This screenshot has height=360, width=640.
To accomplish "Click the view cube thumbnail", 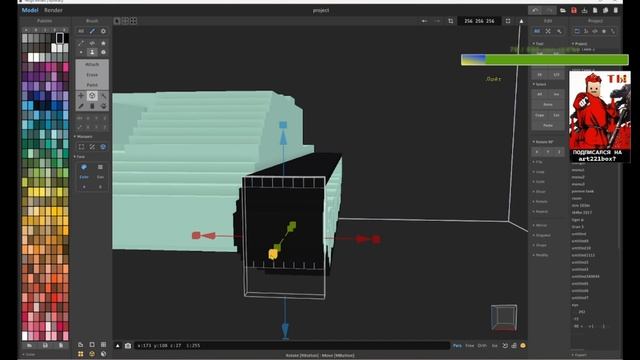I will (x=504, y=318).
